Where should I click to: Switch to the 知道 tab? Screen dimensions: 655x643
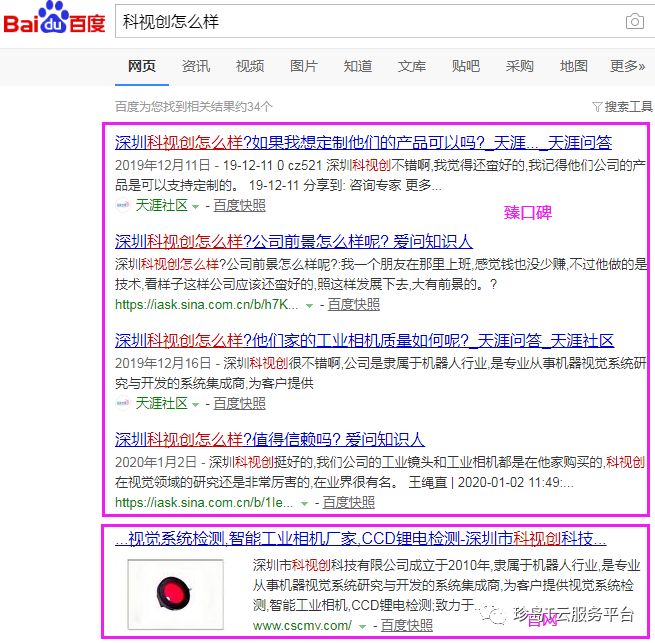tap(358, 66)
